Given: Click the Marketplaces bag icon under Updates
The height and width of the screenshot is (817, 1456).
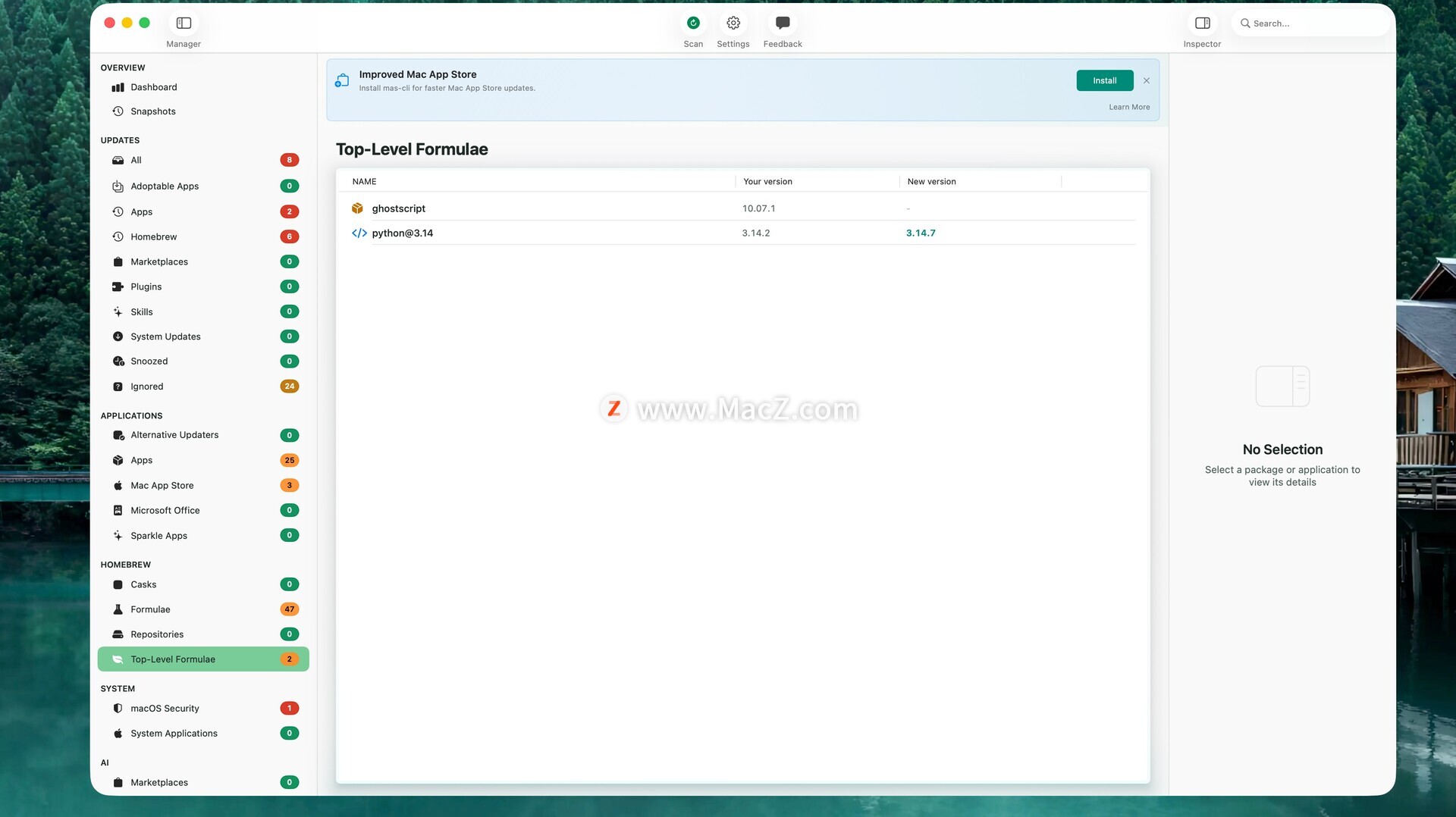Looking at the screenshot, I should coord(118,262).
